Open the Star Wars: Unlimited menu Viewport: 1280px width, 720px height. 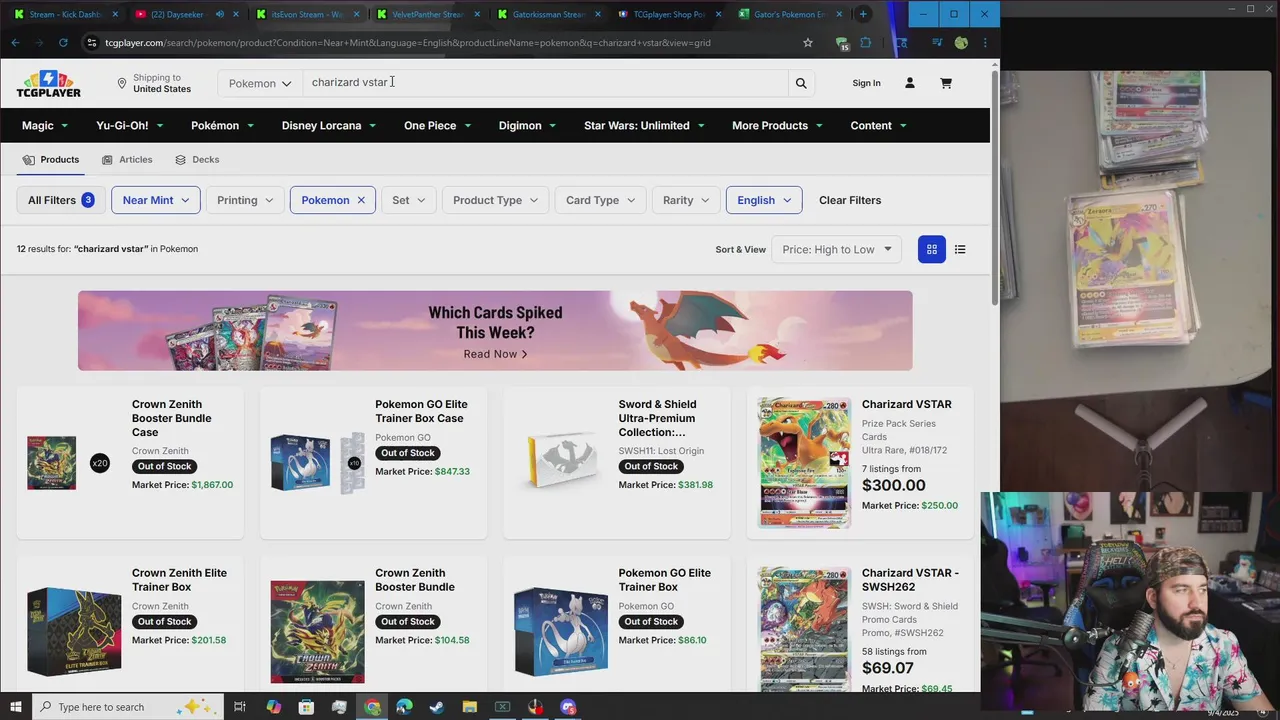644,126
